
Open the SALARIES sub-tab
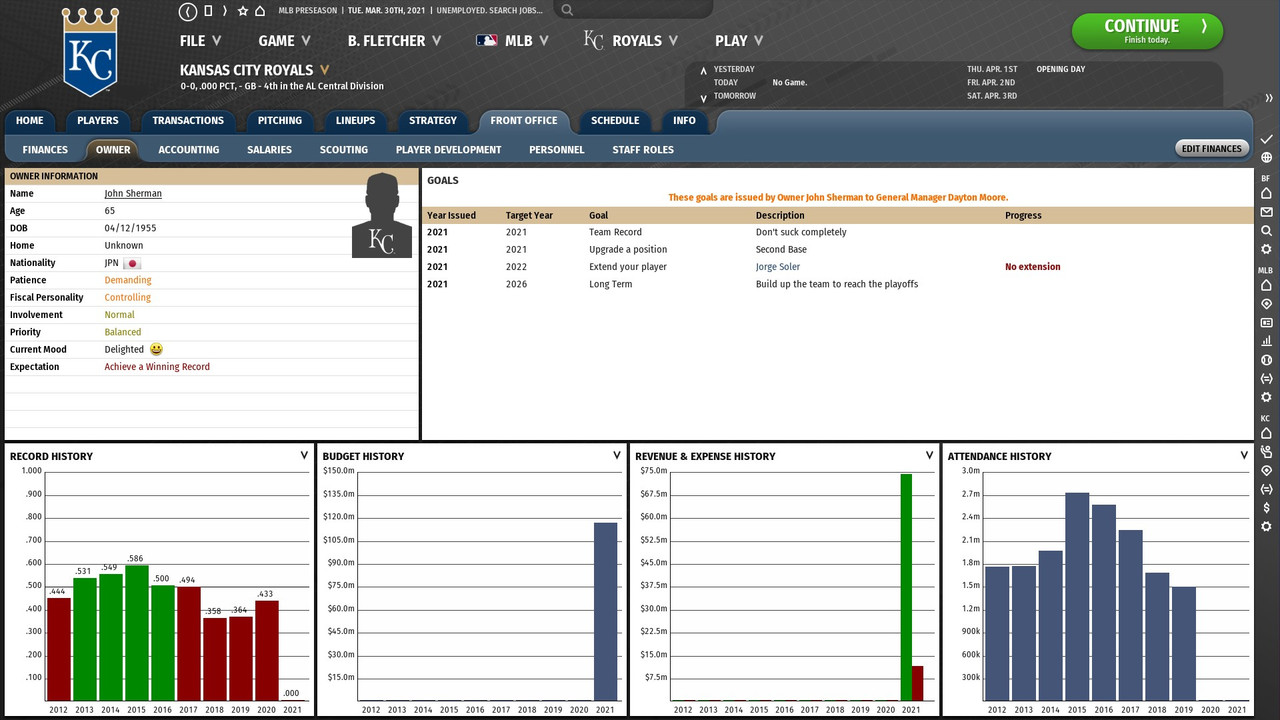pos(270,150)
